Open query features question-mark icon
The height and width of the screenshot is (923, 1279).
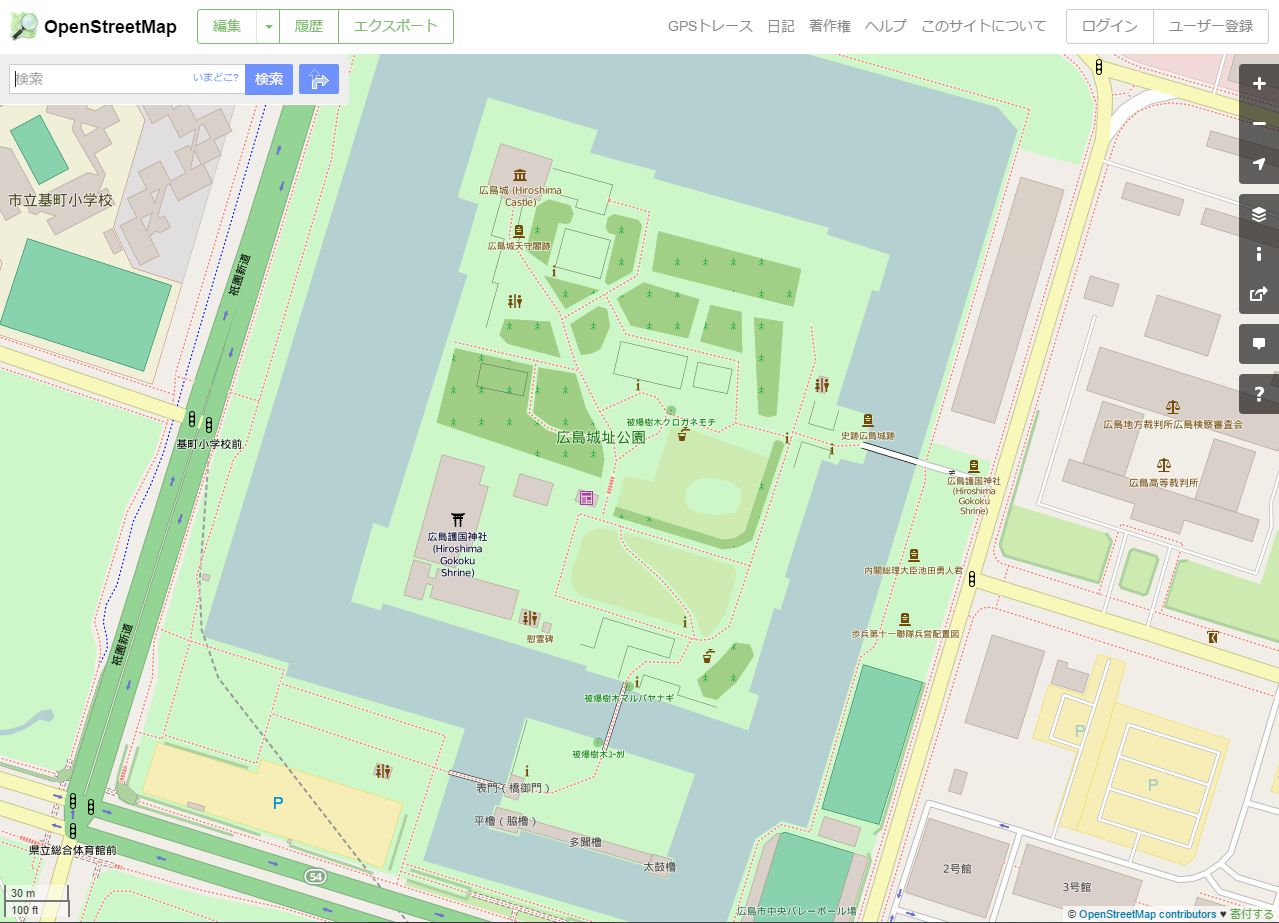point(1259,394)
